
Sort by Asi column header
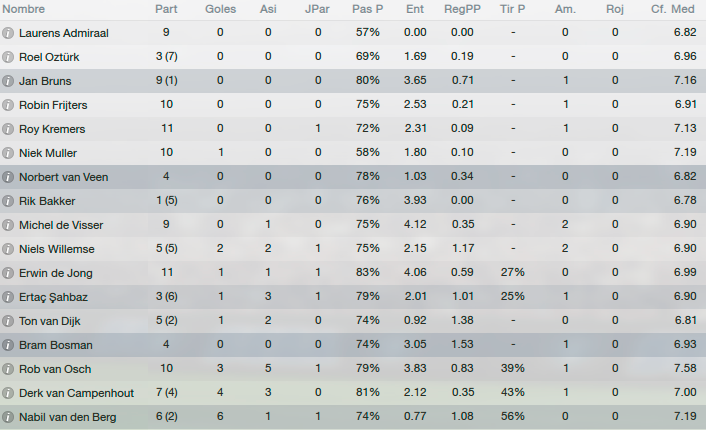click(x=268, y=9)
